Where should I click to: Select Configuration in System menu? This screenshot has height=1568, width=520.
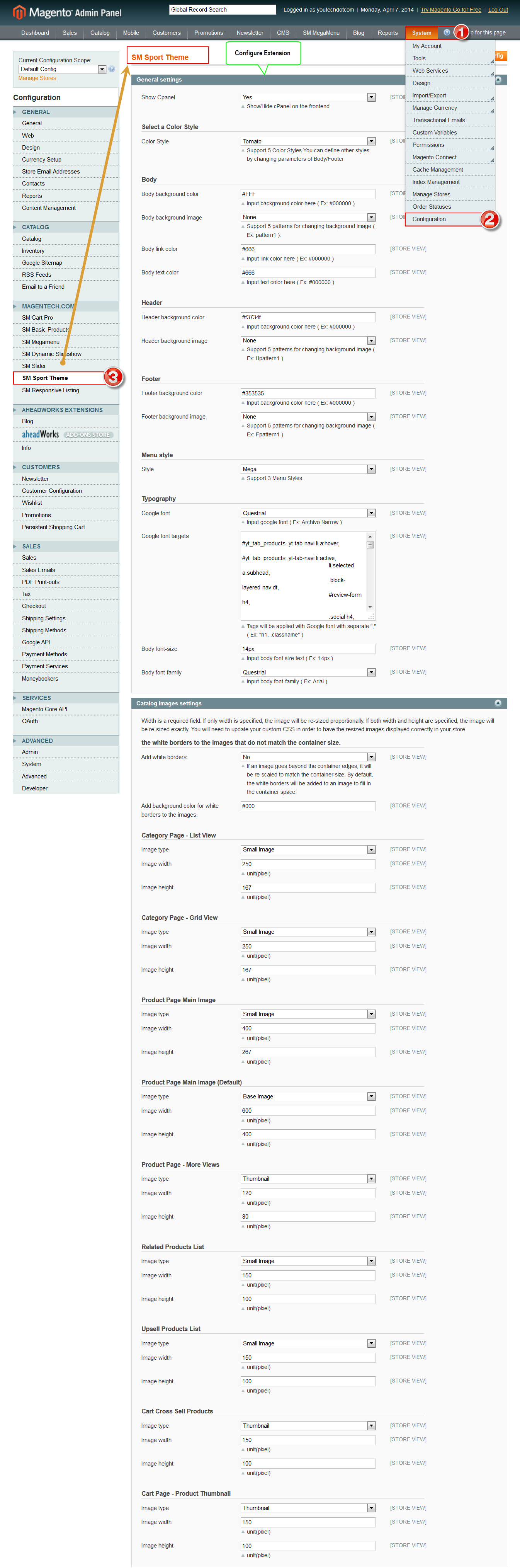[450, 219]
